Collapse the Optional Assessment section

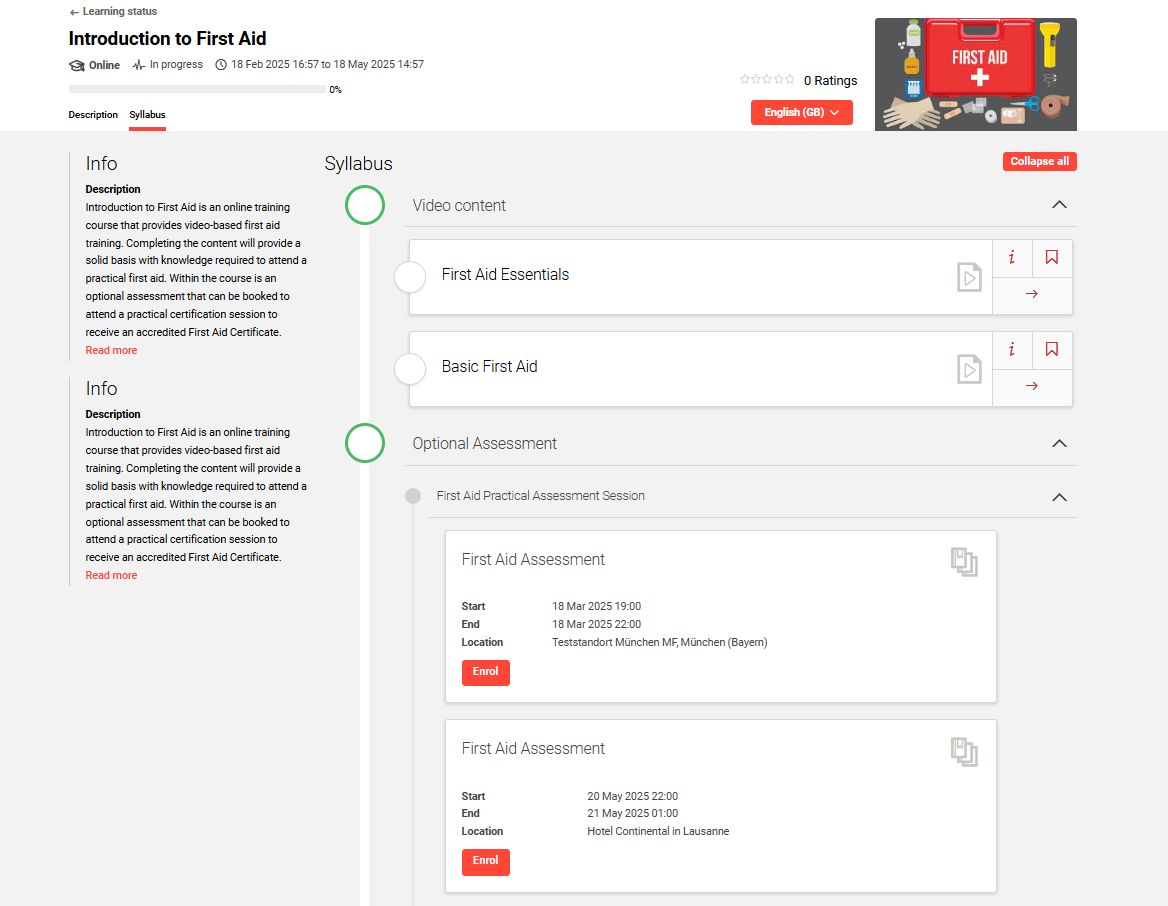[1060, 443]
